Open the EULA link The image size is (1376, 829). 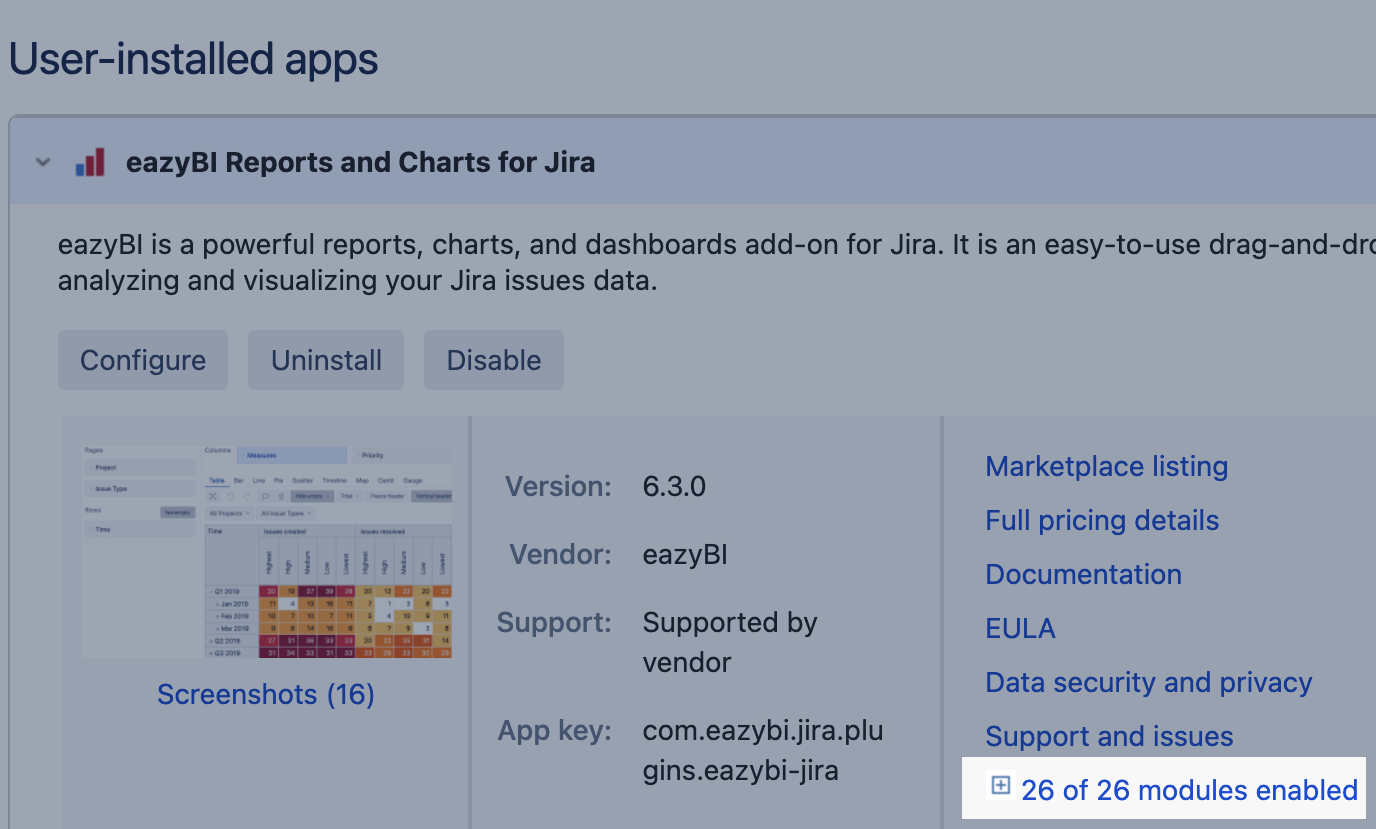tap(1020, 629)
